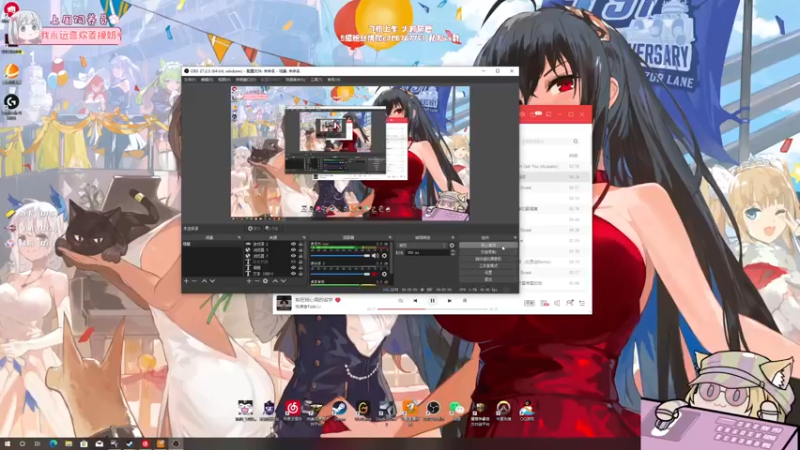
Task: Click transition duration stepper arrows
Action: pyautogui.click(x=453, y=252)
